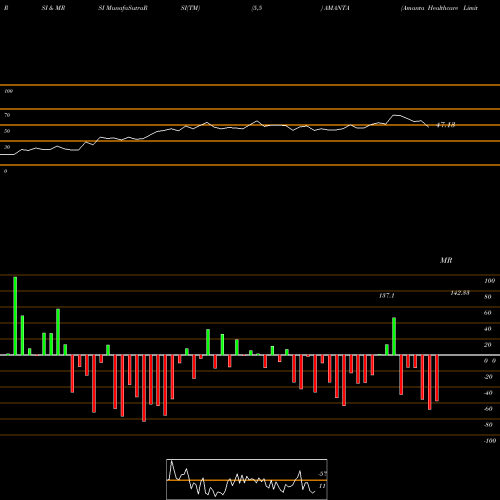This screenshot has height=500, width=500.
Task: Select the last red bar in MR chart
Action: click(x=437, y=378)
